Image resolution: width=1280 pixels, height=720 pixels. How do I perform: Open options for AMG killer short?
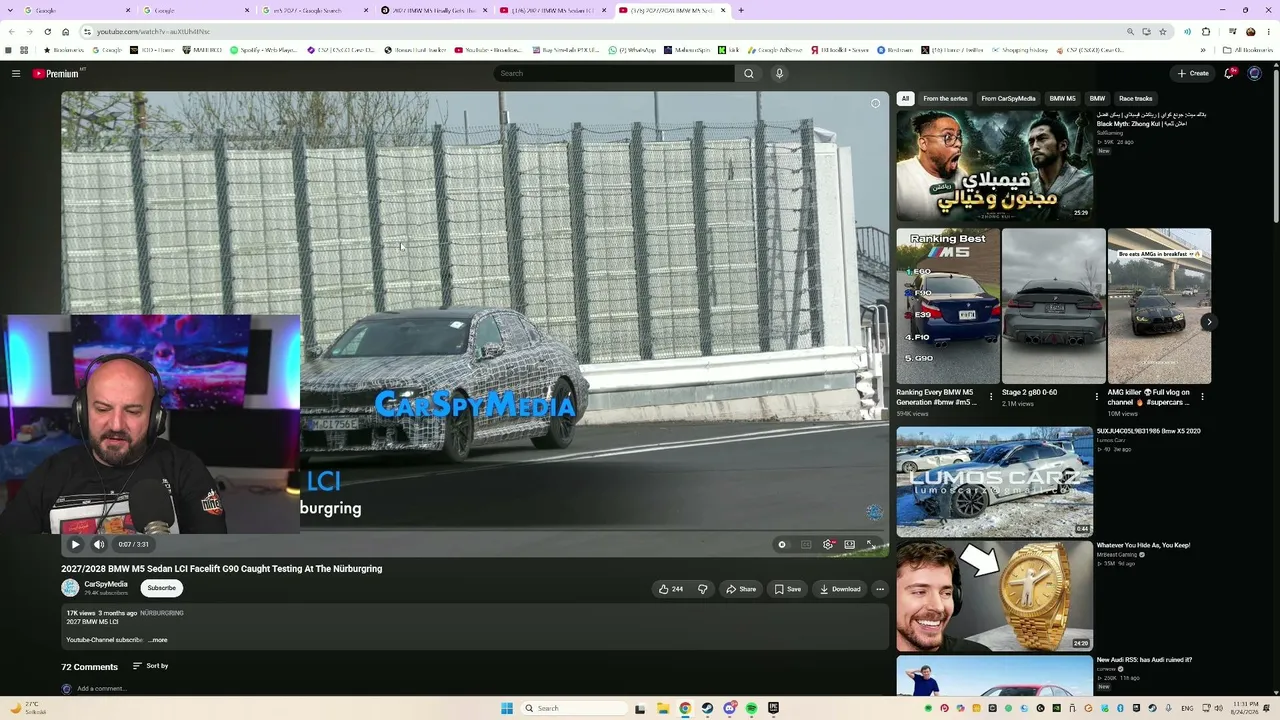(x=1202, y=397)
